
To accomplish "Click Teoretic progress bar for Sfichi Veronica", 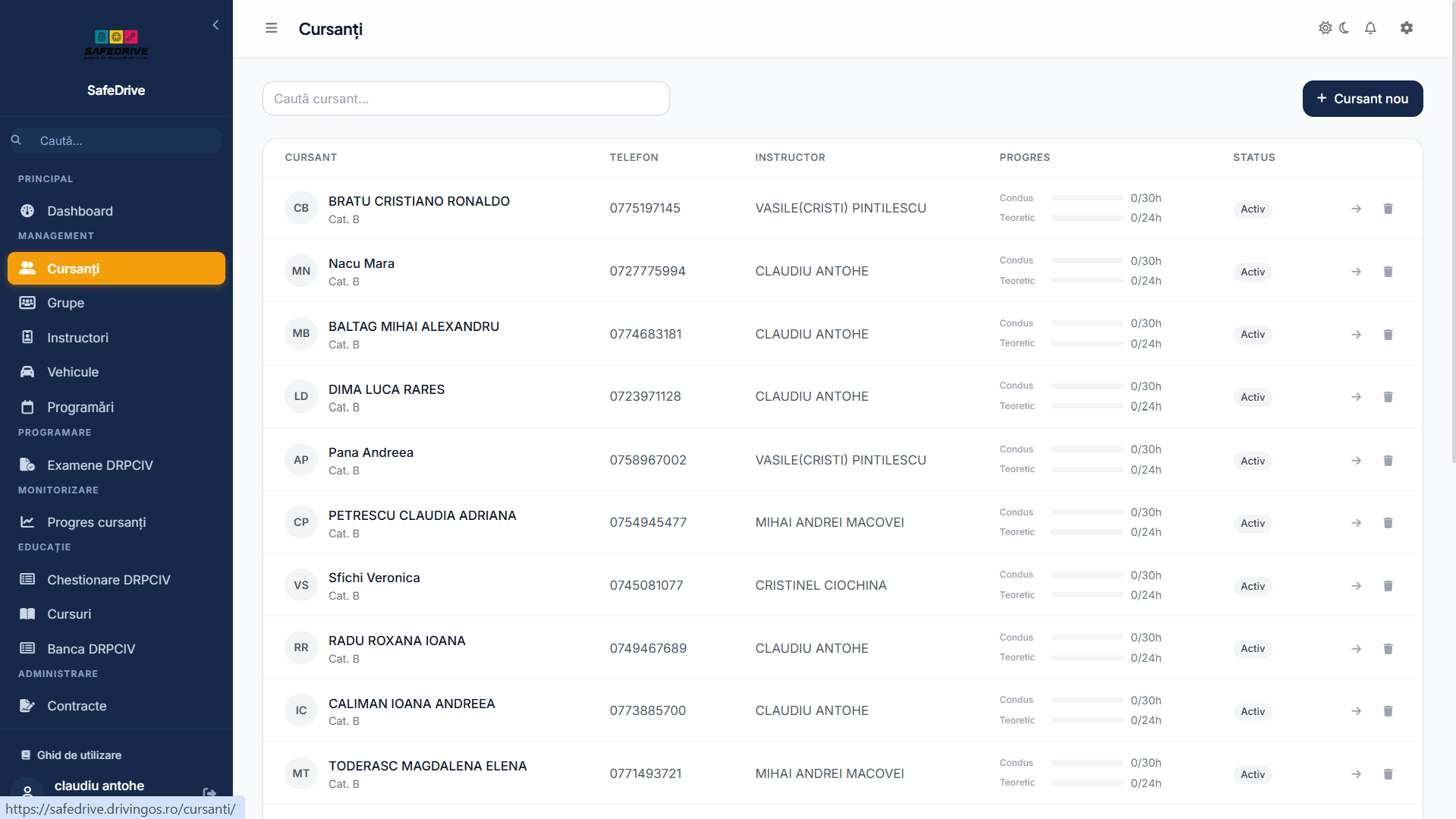I will pyautogui.click(x=1086, y=595).
